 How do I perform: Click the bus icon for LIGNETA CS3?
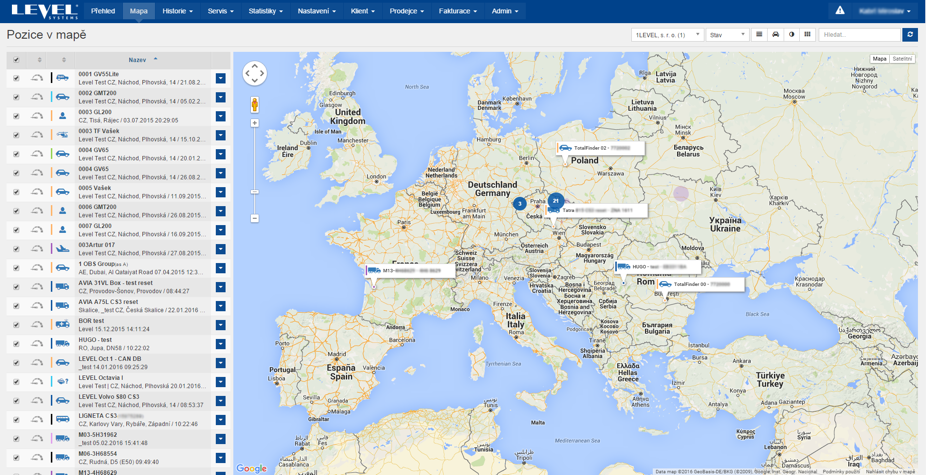point(62,419)
